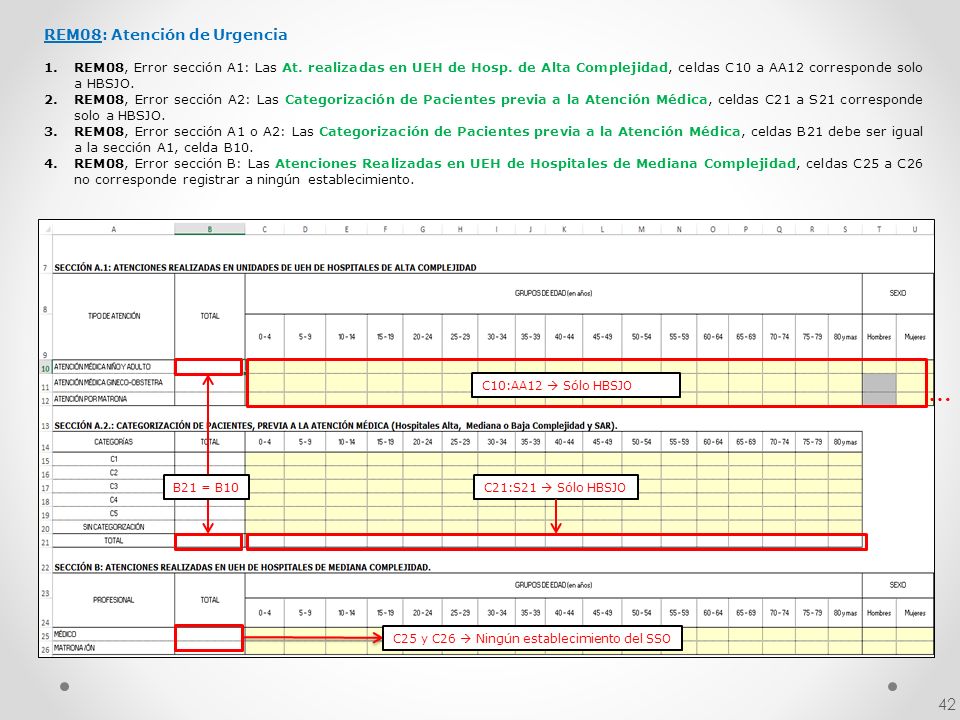Click the grey Hombres cell for Gineco-Obstetra row

coord(879,383)
